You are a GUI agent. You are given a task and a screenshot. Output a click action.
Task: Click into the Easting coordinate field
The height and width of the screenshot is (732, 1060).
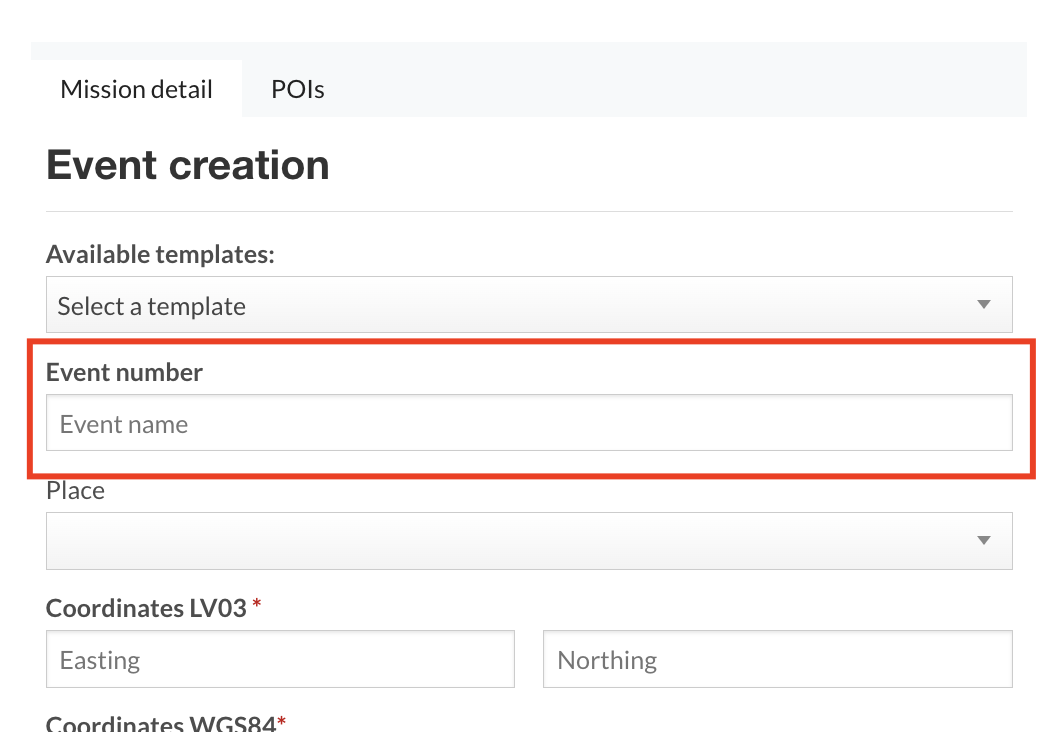pyautogui.click(x=280, y=659)
